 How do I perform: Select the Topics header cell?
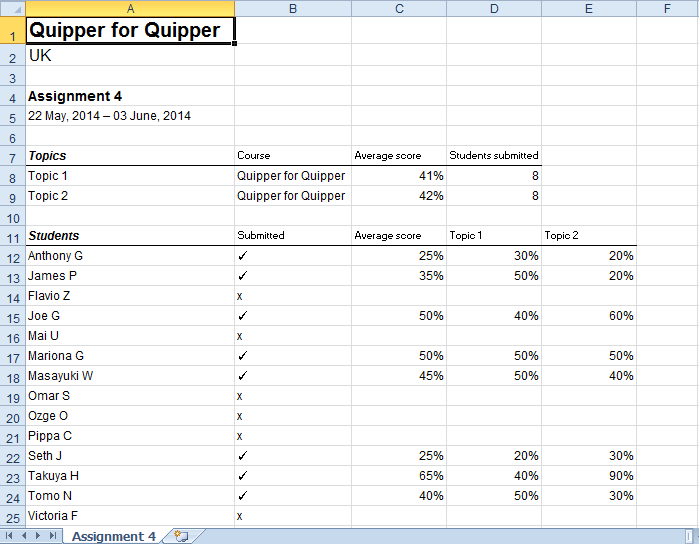130,156
